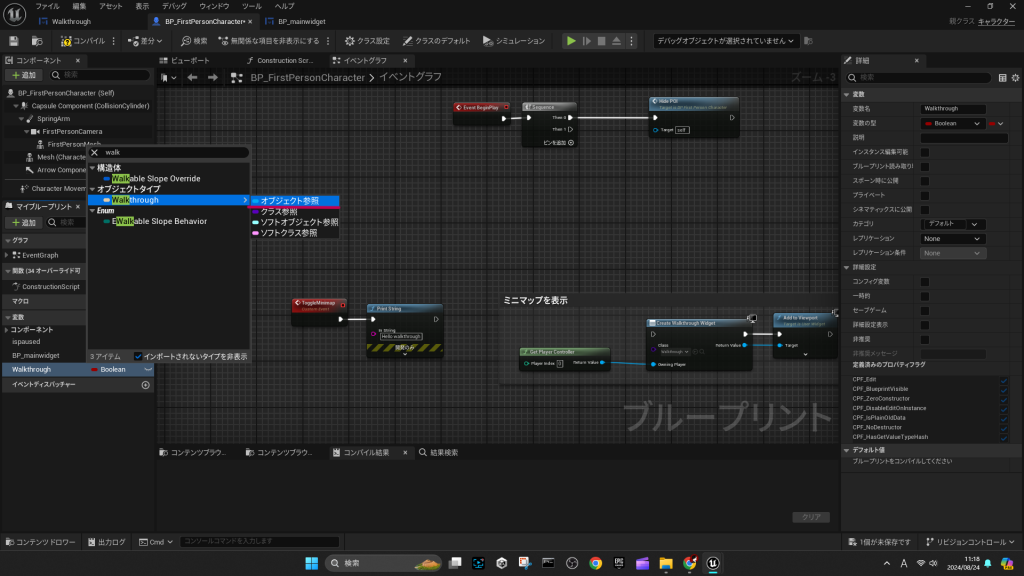Open the Details panel settings gear

click(x=1015, y=77)
